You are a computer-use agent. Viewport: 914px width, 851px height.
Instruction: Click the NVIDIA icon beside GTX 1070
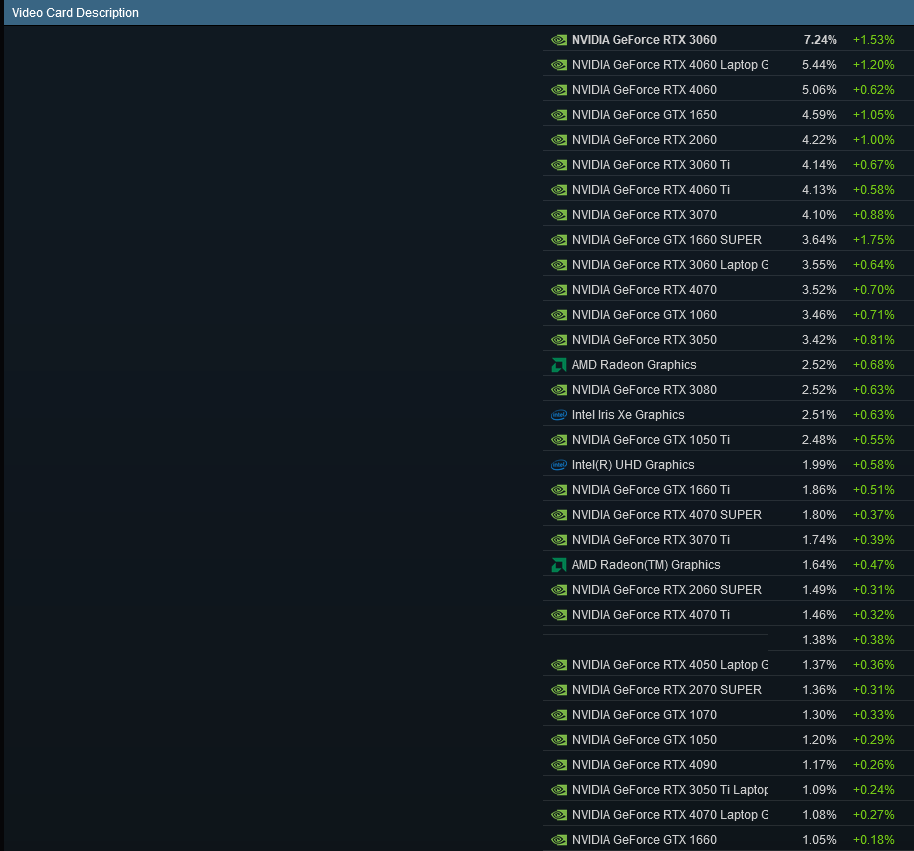click(558, 715)
